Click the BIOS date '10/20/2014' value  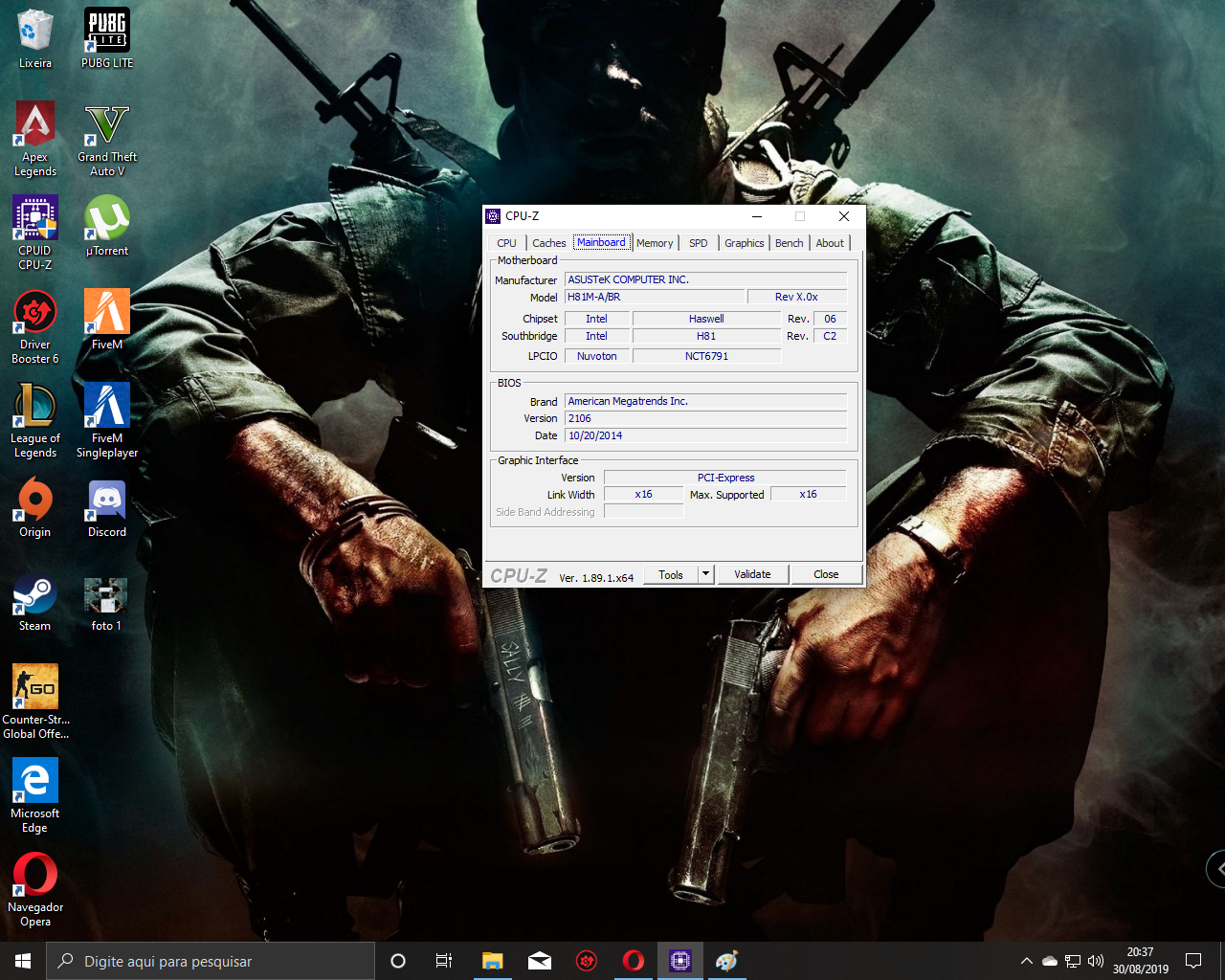[x=706, y=435]
